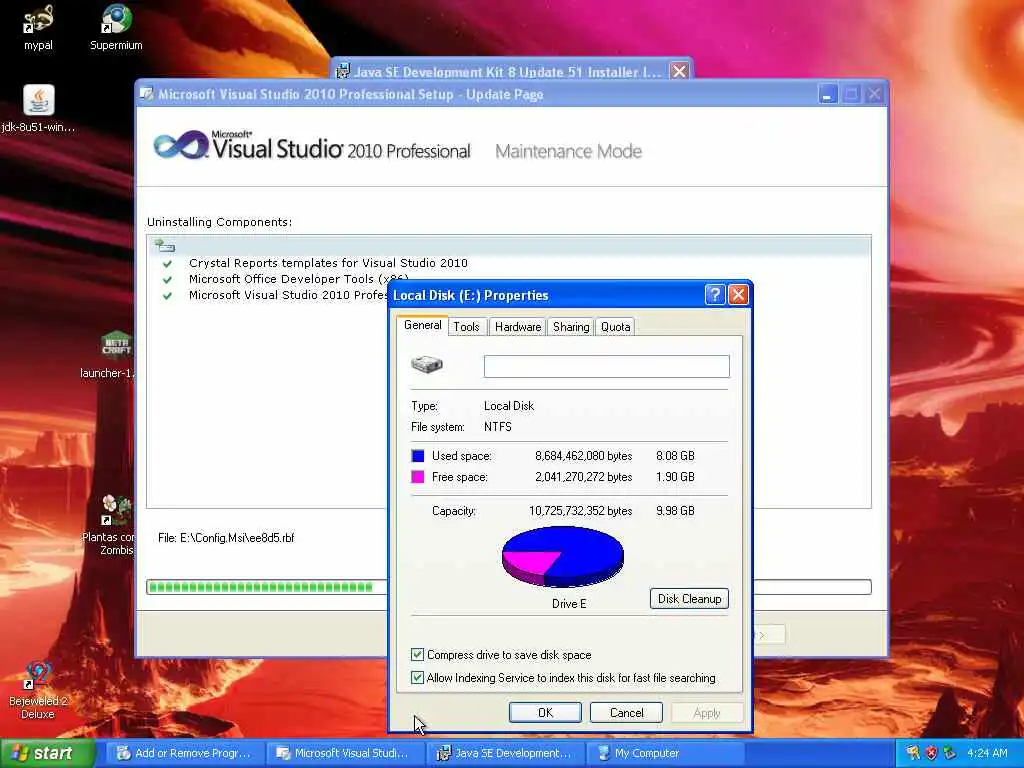Click the drive label input field
1024x768 pixels.
[607, 366]
